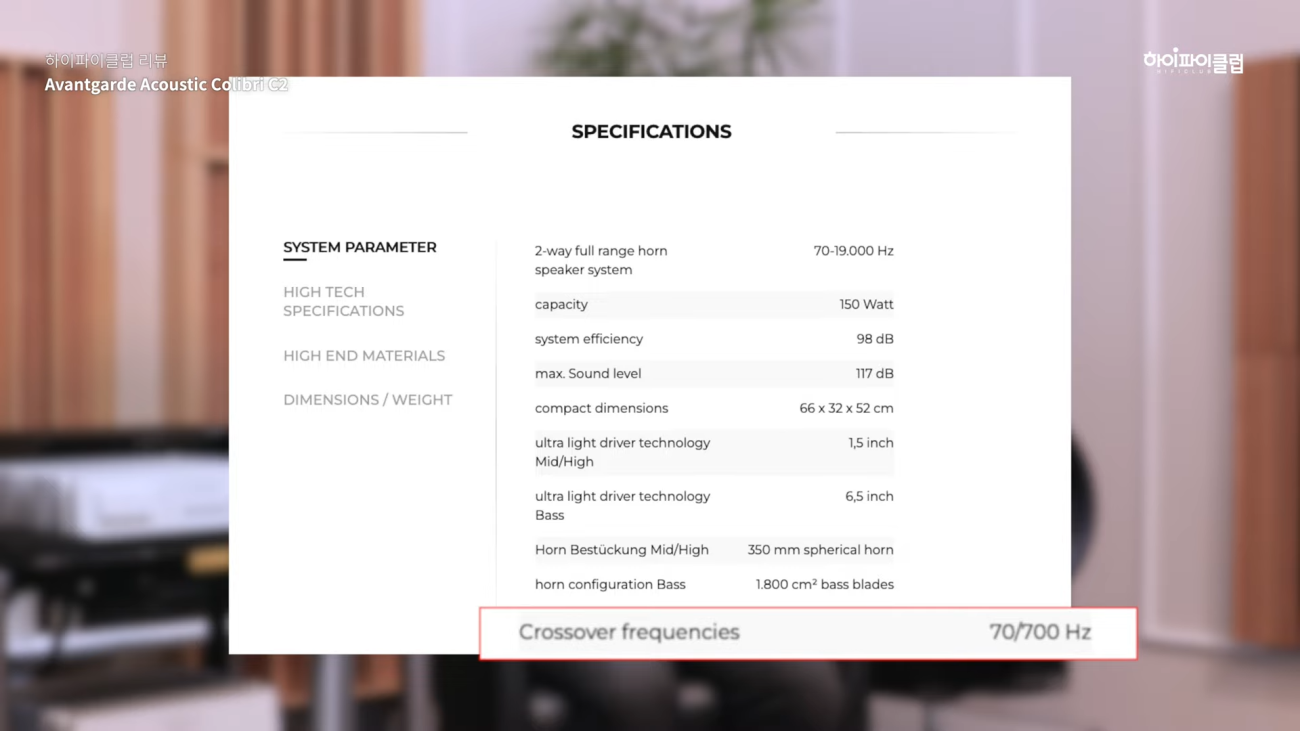This screenshot has height=731, width=1300.
Task: Switch to the HIGH END MATERIALS tab
Action: [364, 356]
